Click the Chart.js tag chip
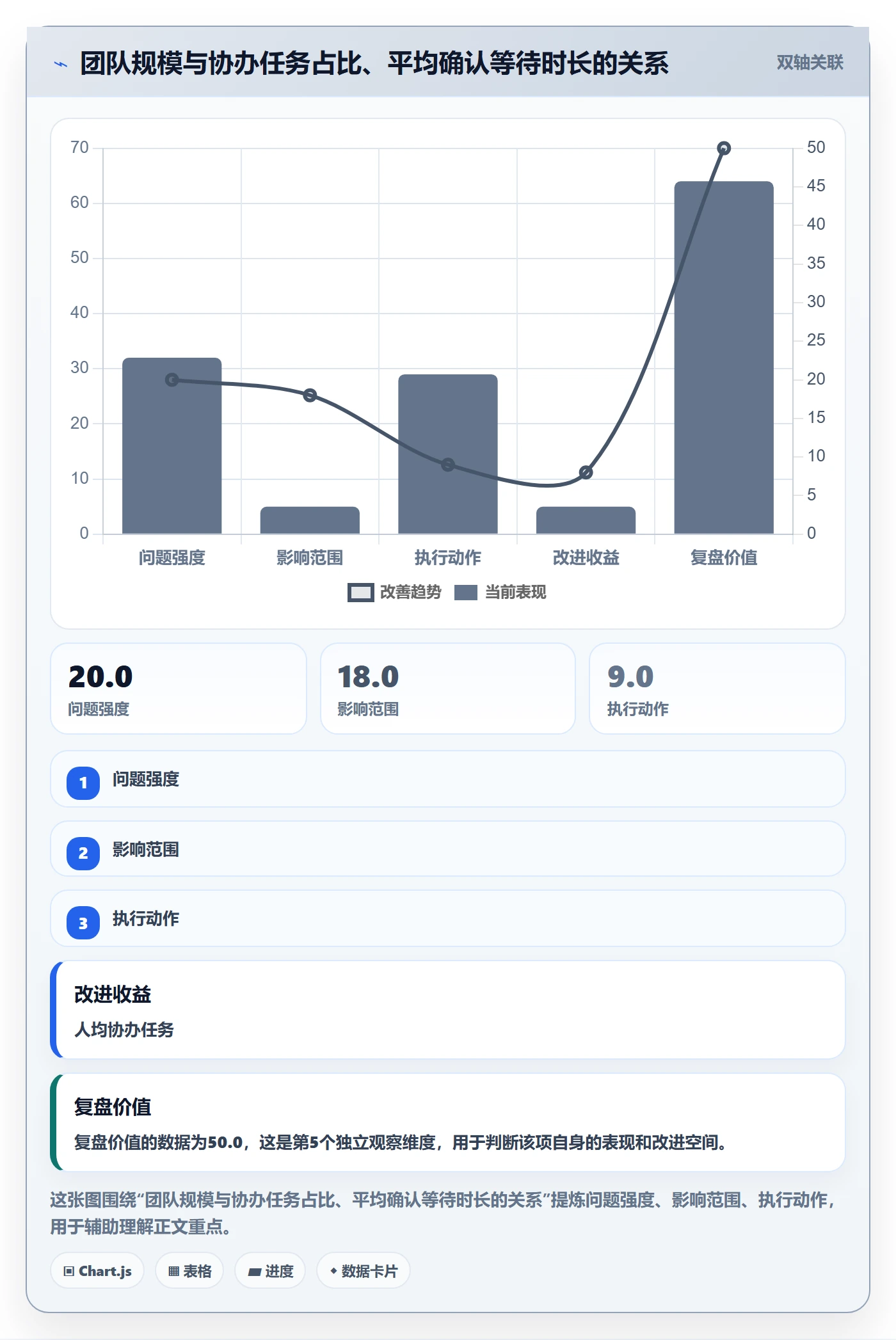Image resolution: width=896 pixels, height=1340 pixels. coord(97,1271)
